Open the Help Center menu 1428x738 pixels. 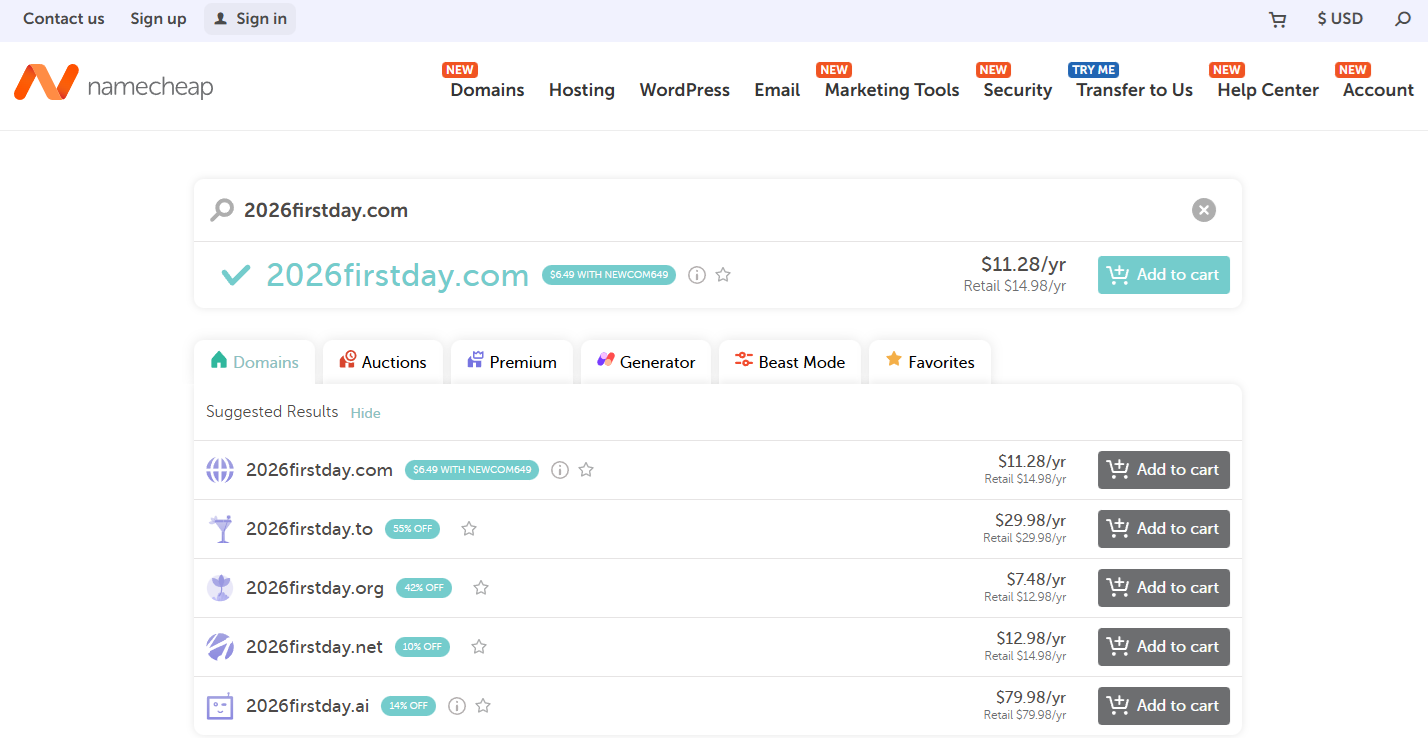point(1268,90)
